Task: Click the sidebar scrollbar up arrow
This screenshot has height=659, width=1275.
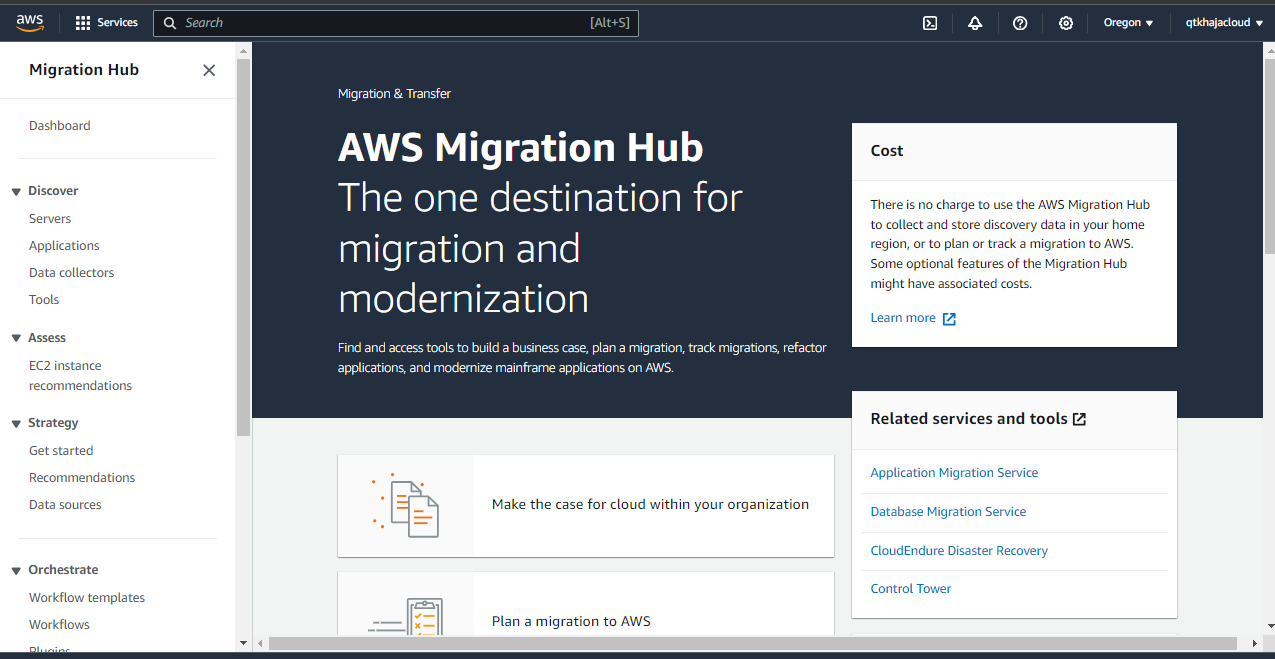Action: tap(243, 49)
